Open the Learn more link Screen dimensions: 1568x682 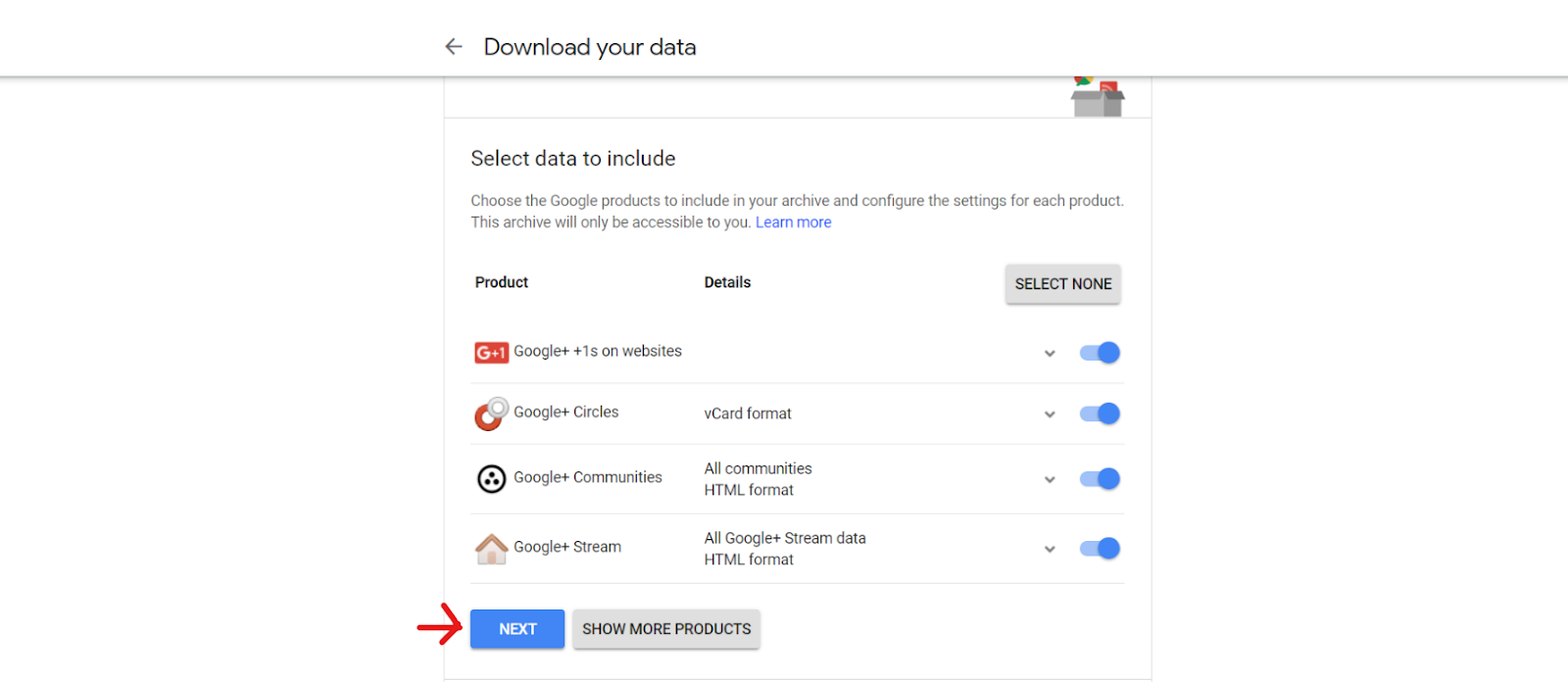point(793,222)
